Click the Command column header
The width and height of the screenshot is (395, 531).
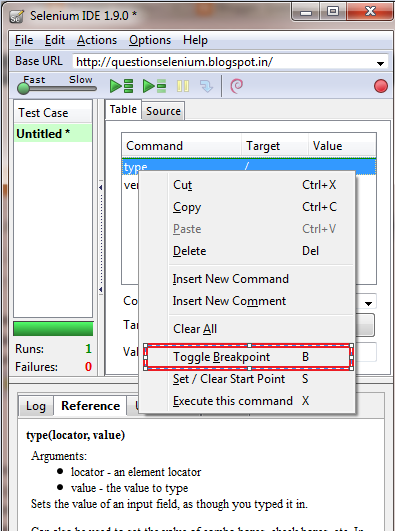click(182, 146)
